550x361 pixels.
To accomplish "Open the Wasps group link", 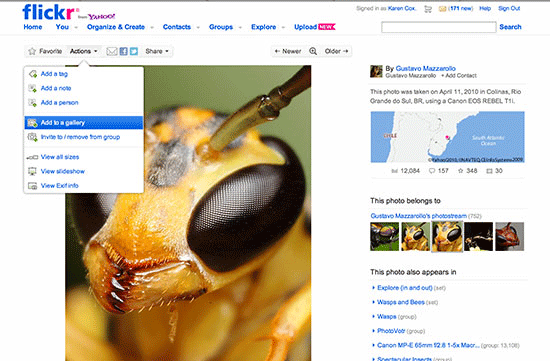I will click(387, 316).
